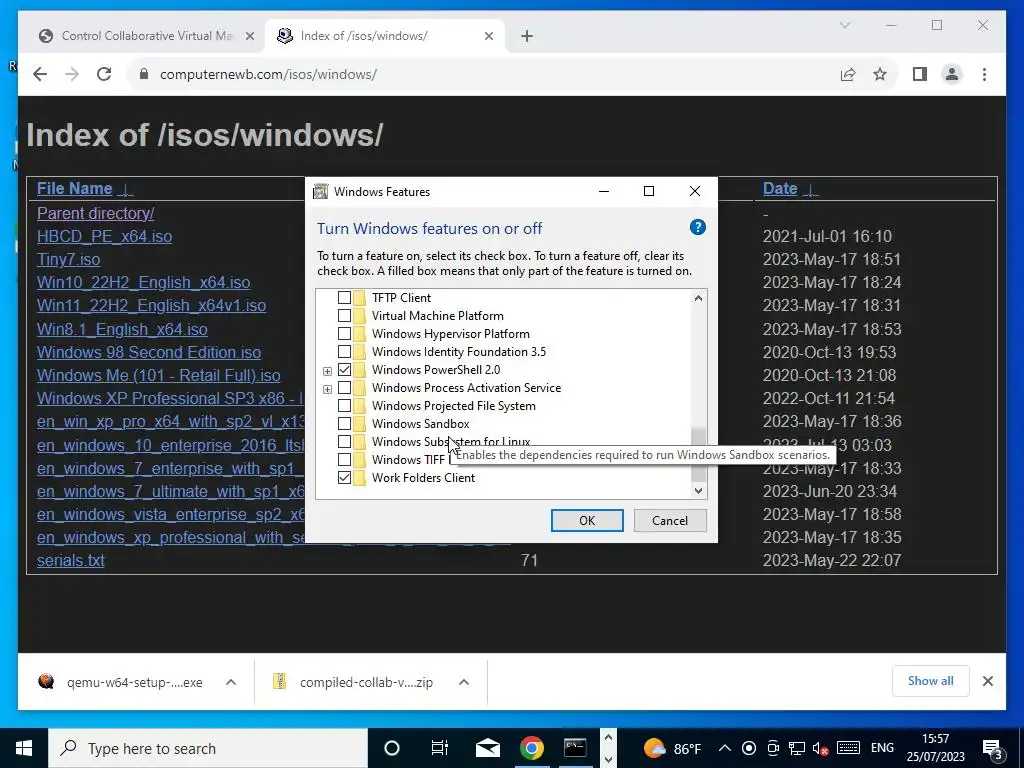Viewport: 1024px width, 768px height.
Task: Open the notification center icon
Action: (992, 750)
